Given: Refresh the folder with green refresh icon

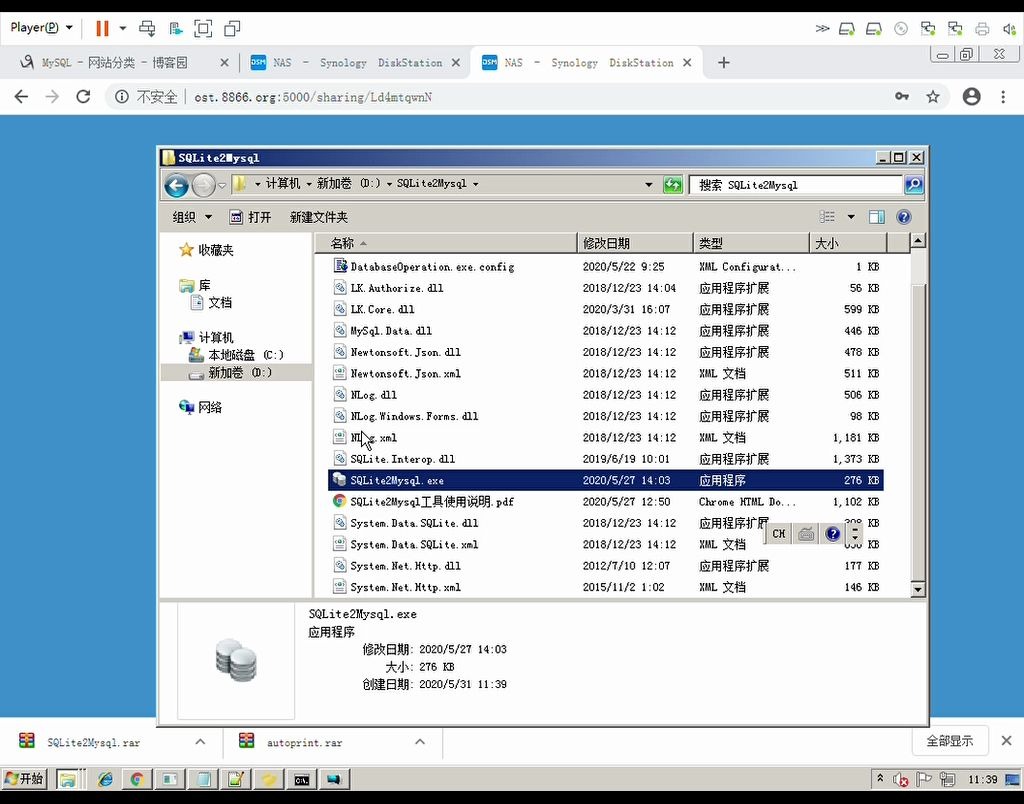Looking at the screenshot, I should click(x=673, y=185).
